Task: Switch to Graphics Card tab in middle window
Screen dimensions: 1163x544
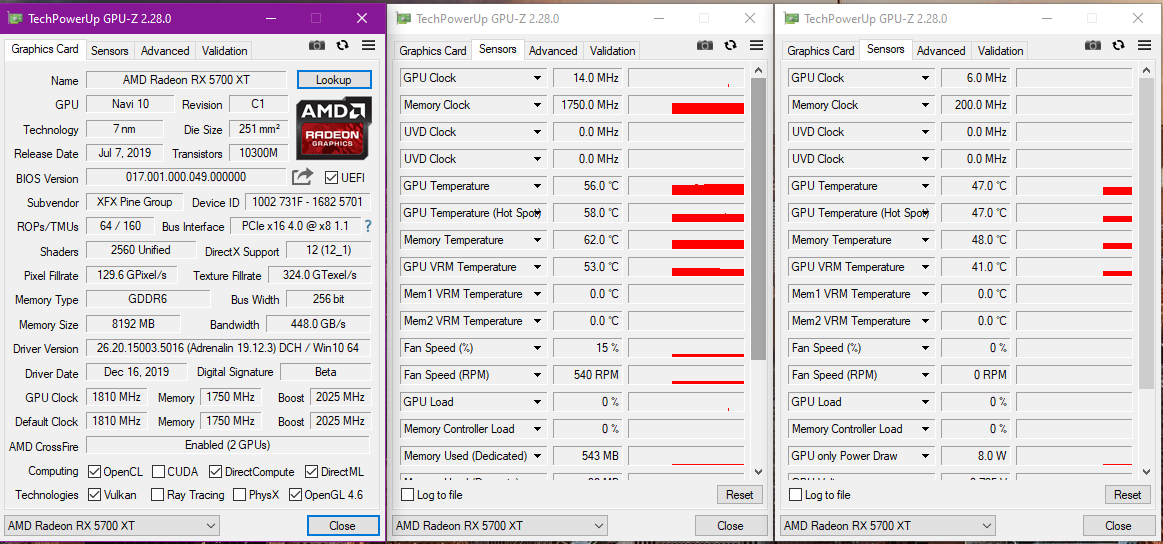Action: (x=432, y=50)
